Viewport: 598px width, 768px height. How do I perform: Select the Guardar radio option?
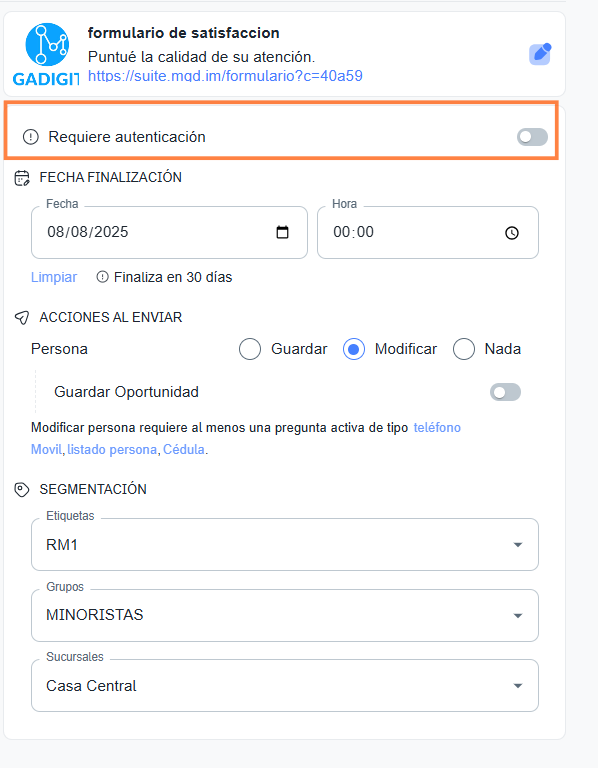pyautogui.click(x=250, y=349)
